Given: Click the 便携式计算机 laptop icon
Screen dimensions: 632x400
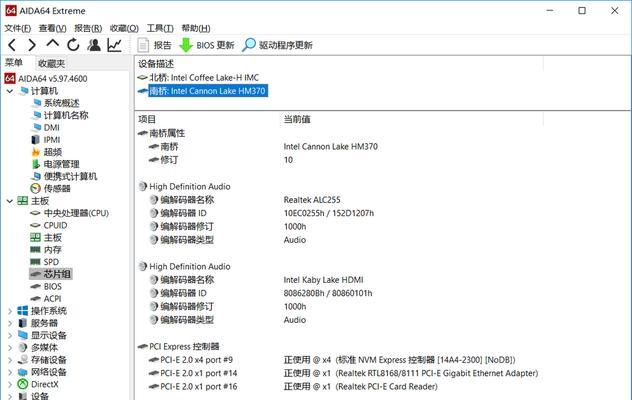Looking at the screenshot, I should pos(36,177).
